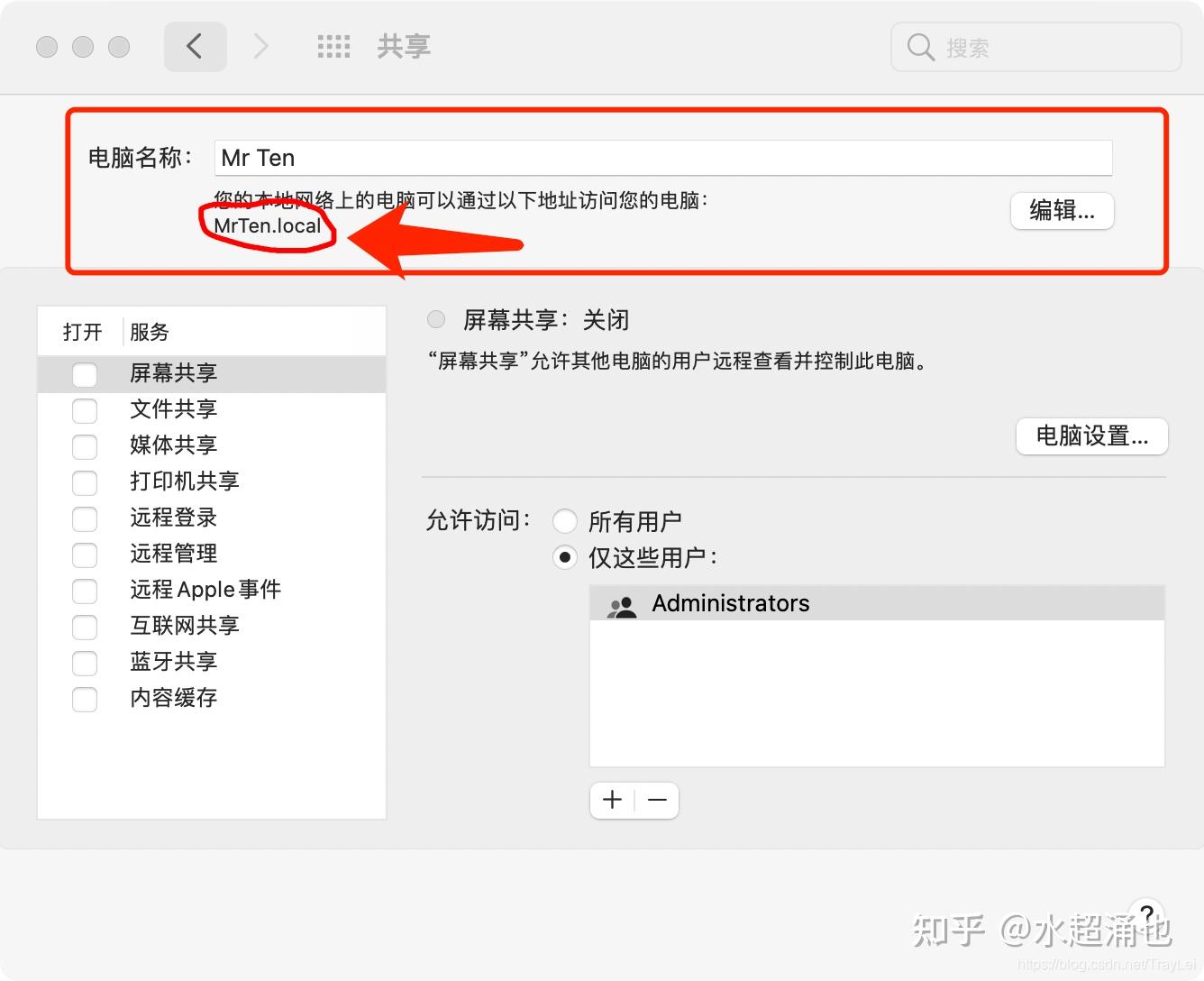Select the Administrators entry text
This screenshot has height=981, width=1204.
click(731, 603)
